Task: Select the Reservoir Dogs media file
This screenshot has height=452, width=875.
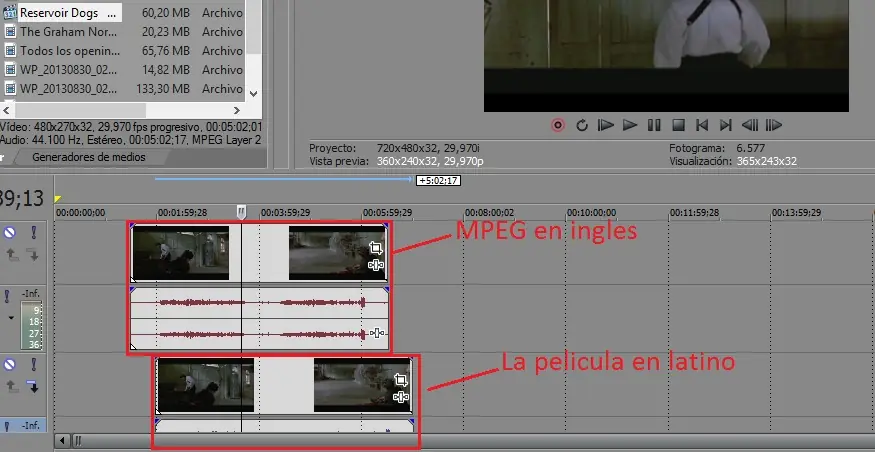Action: (x=70, y=12)
